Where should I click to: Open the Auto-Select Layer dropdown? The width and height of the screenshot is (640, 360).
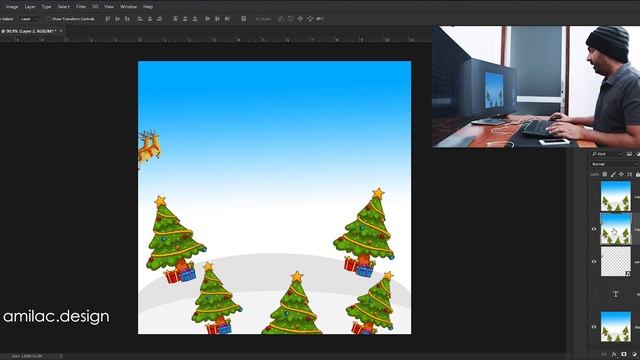[x=29, y=19]
